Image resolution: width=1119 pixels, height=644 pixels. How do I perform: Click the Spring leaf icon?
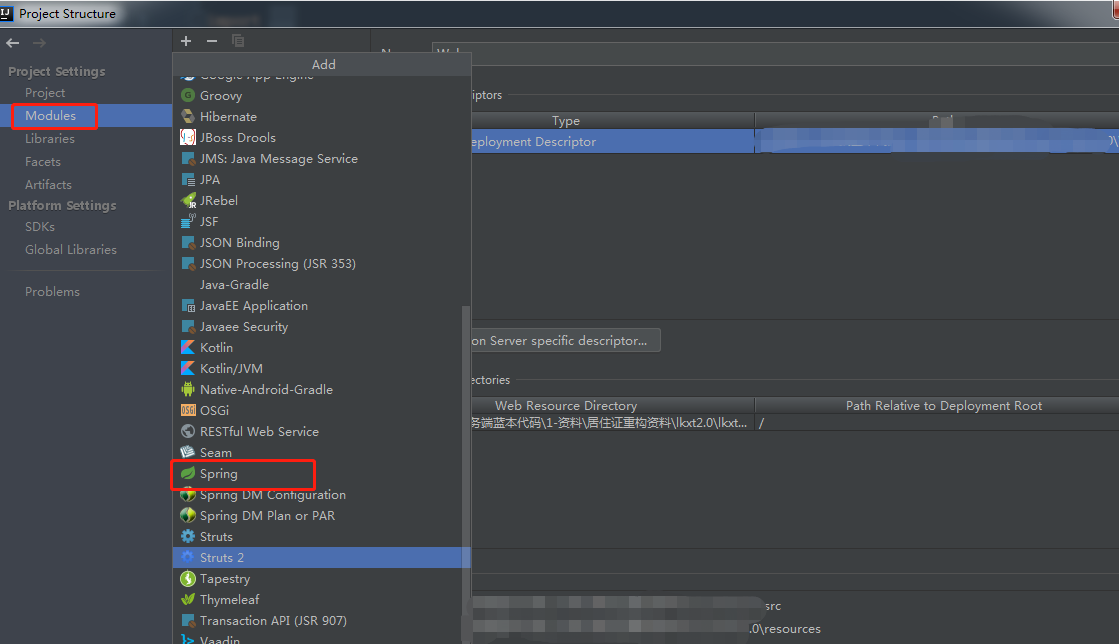[188, 473]
